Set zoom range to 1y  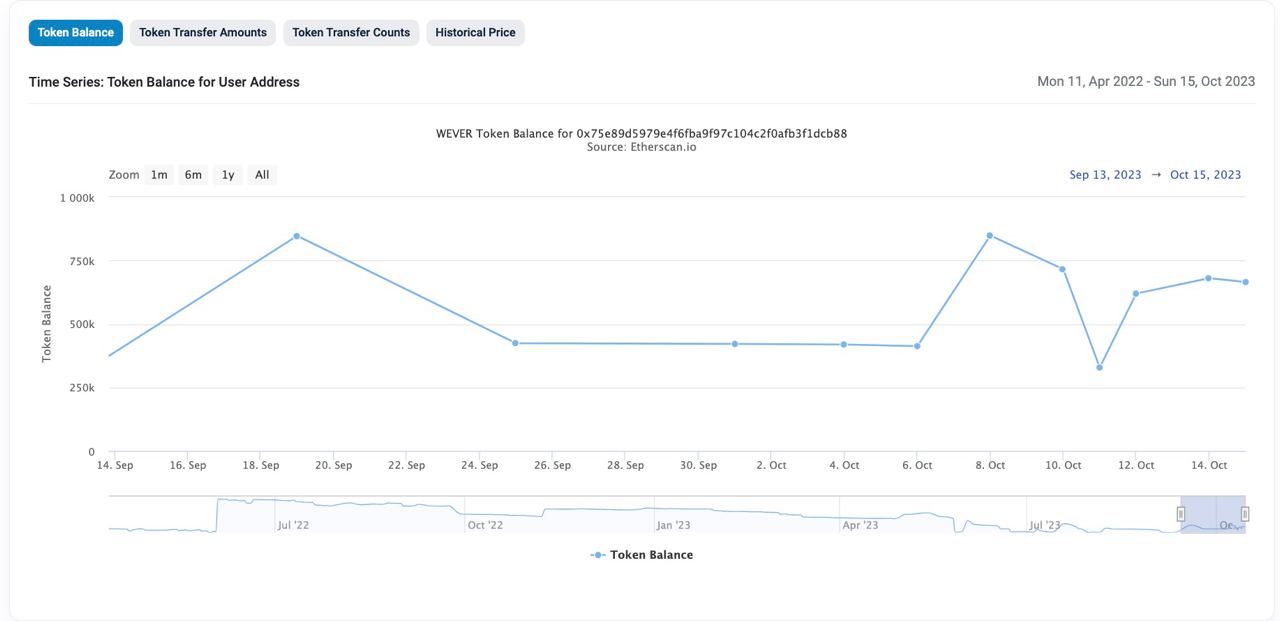[x=228, y=175]
